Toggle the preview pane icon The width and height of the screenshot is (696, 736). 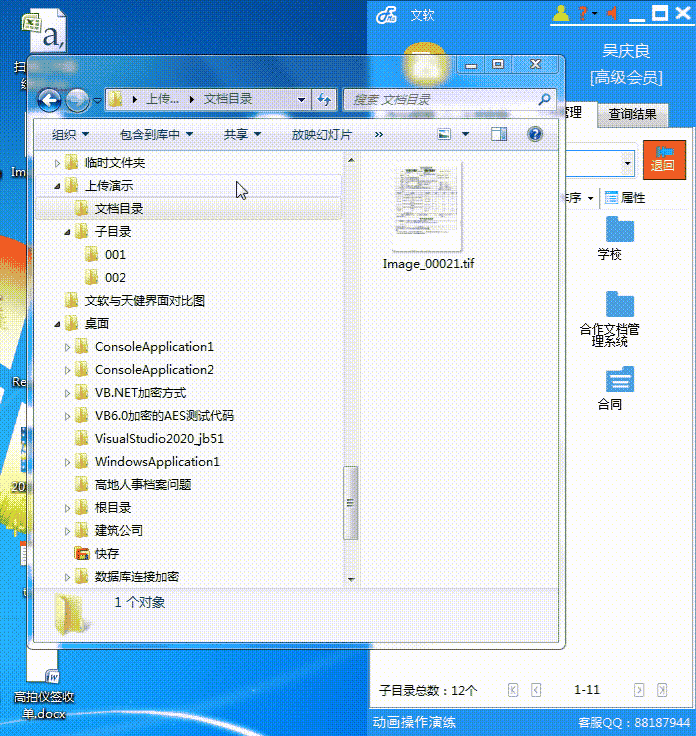[x=499, y=134]
